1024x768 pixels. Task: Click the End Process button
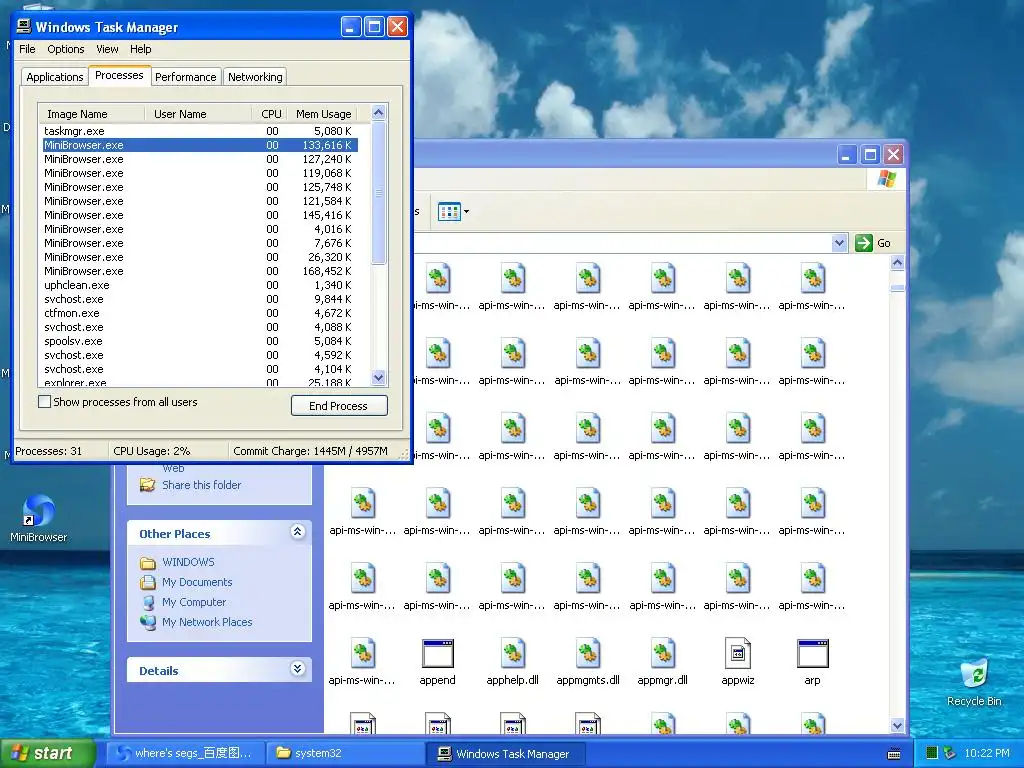pyautogui.click(x=339, y=406)
